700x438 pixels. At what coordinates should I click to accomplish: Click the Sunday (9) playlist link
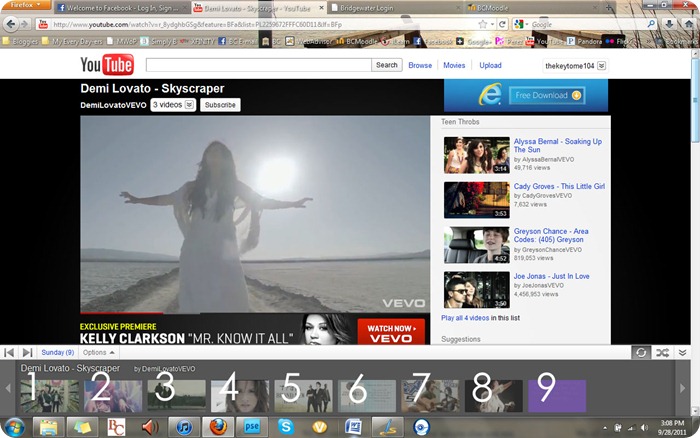pos(58,352)
